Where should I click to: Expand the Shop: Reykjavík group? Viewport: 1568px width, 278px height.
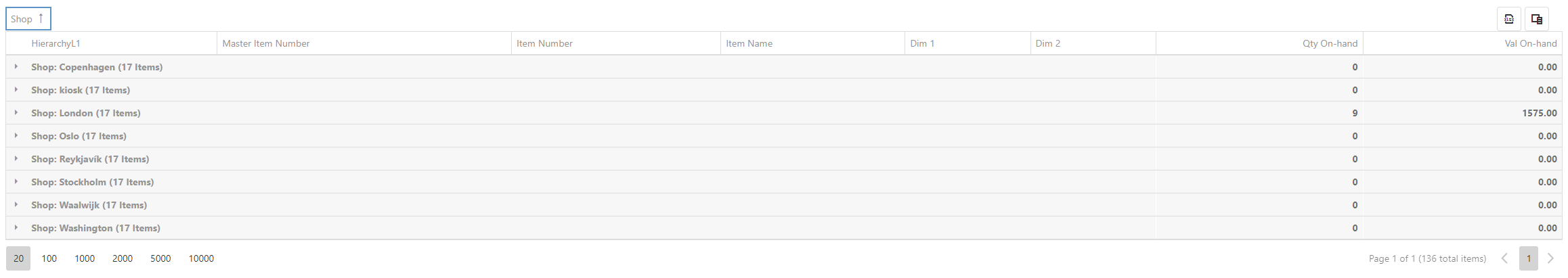click(x=16, y=159)
